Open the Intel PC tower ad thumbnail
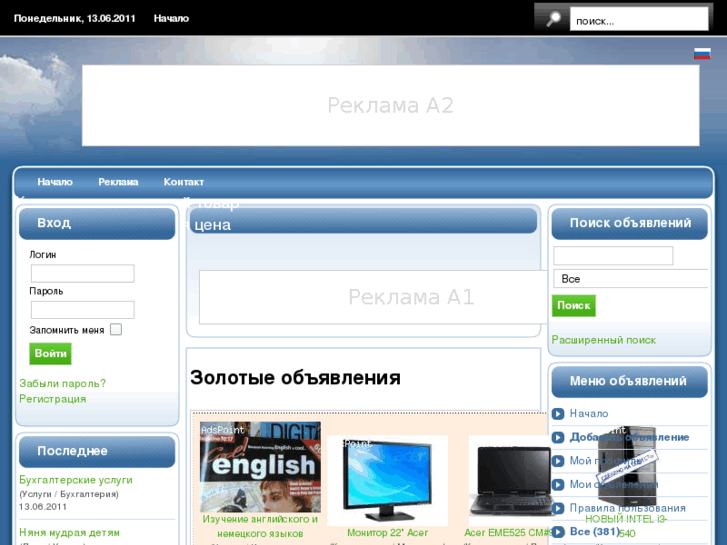This screenshot has width=727, height=545. click(x=627, y=468)
